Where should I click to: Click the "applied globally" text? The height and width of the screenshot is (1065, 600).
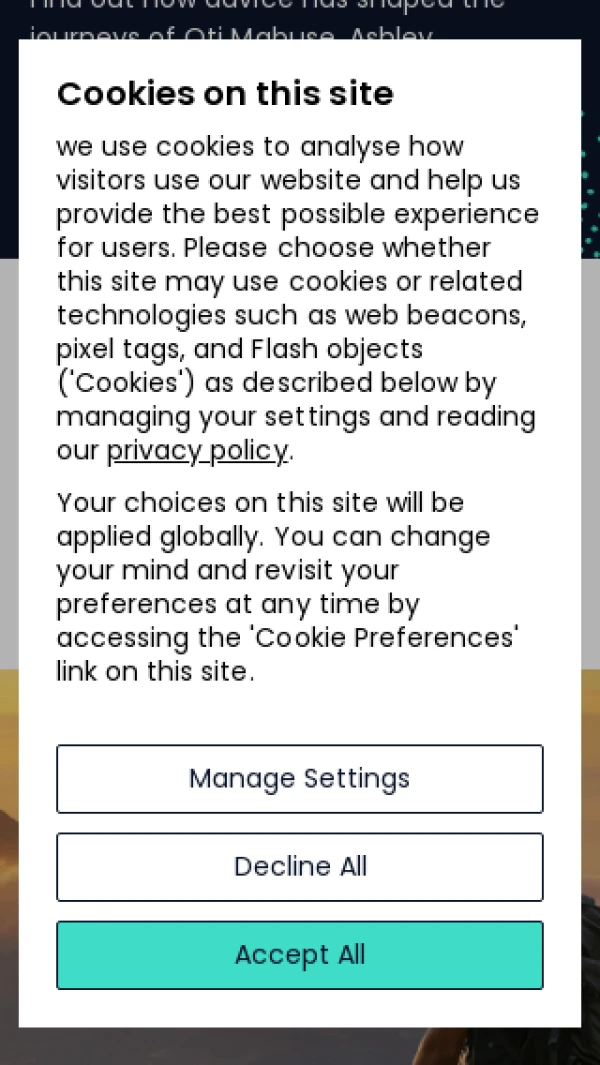tap(159, 537)
